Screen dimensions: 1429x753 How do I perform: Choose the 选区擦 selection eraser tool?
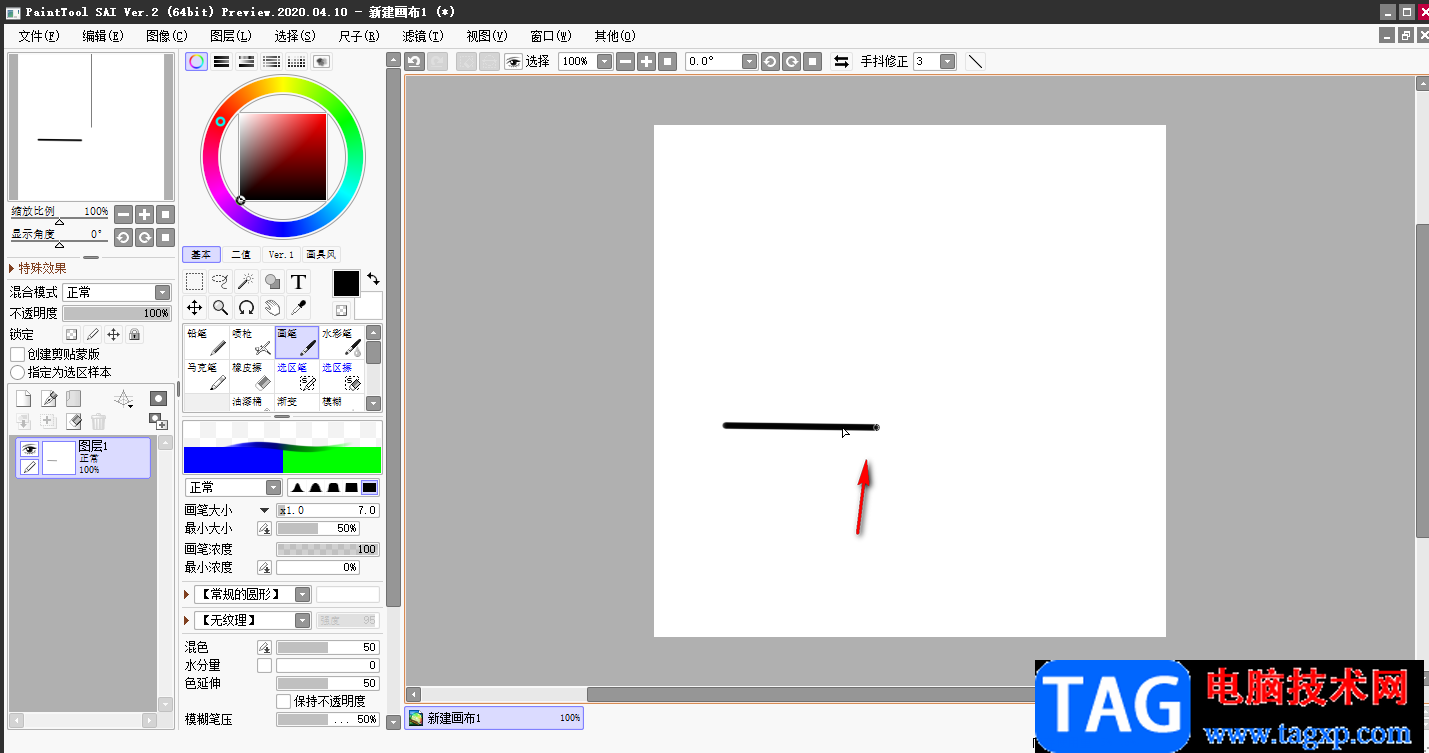pos(341,376)
